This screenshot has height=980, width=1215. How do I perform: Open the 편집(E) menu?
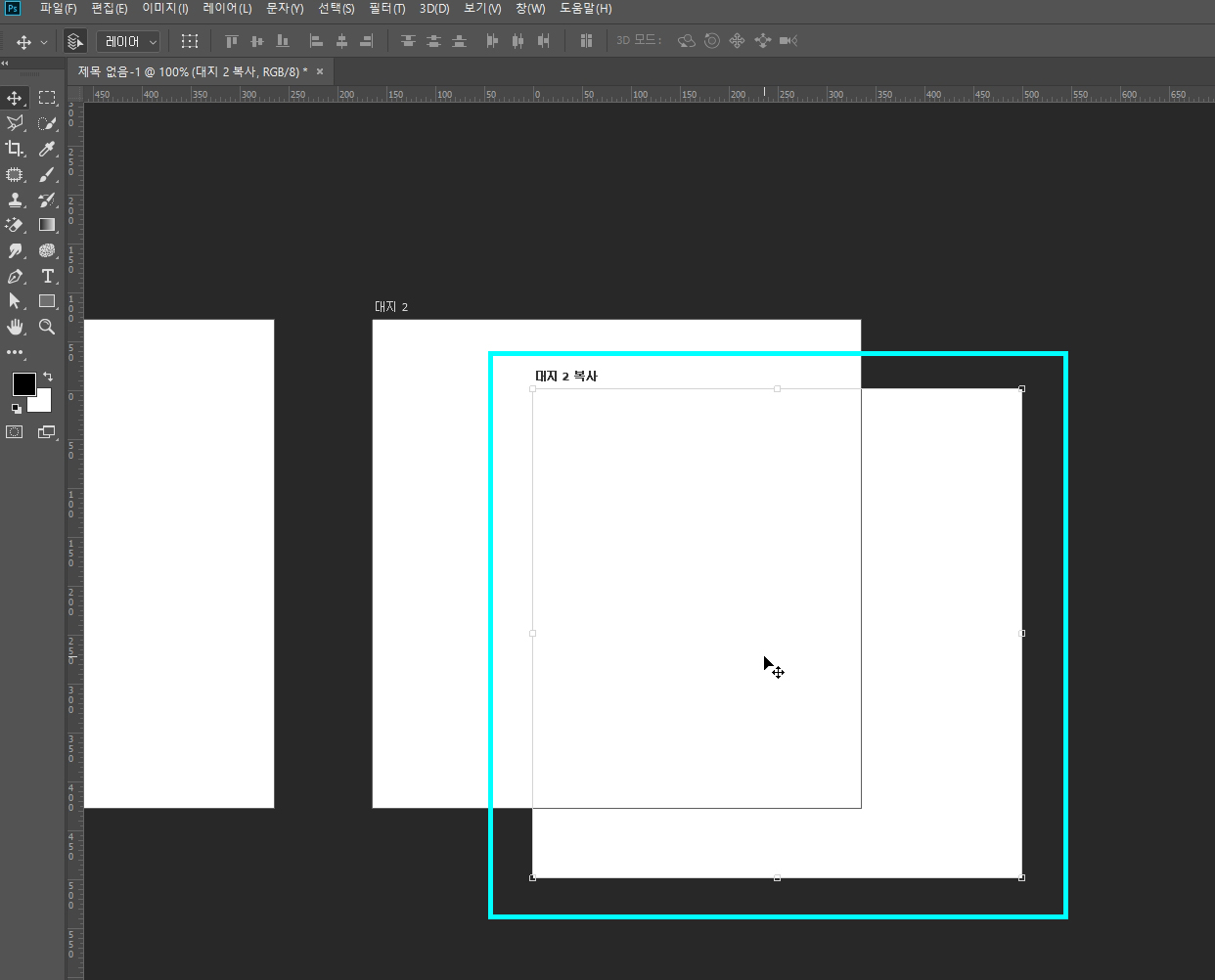pyautogui.click(x=110, y=9)
